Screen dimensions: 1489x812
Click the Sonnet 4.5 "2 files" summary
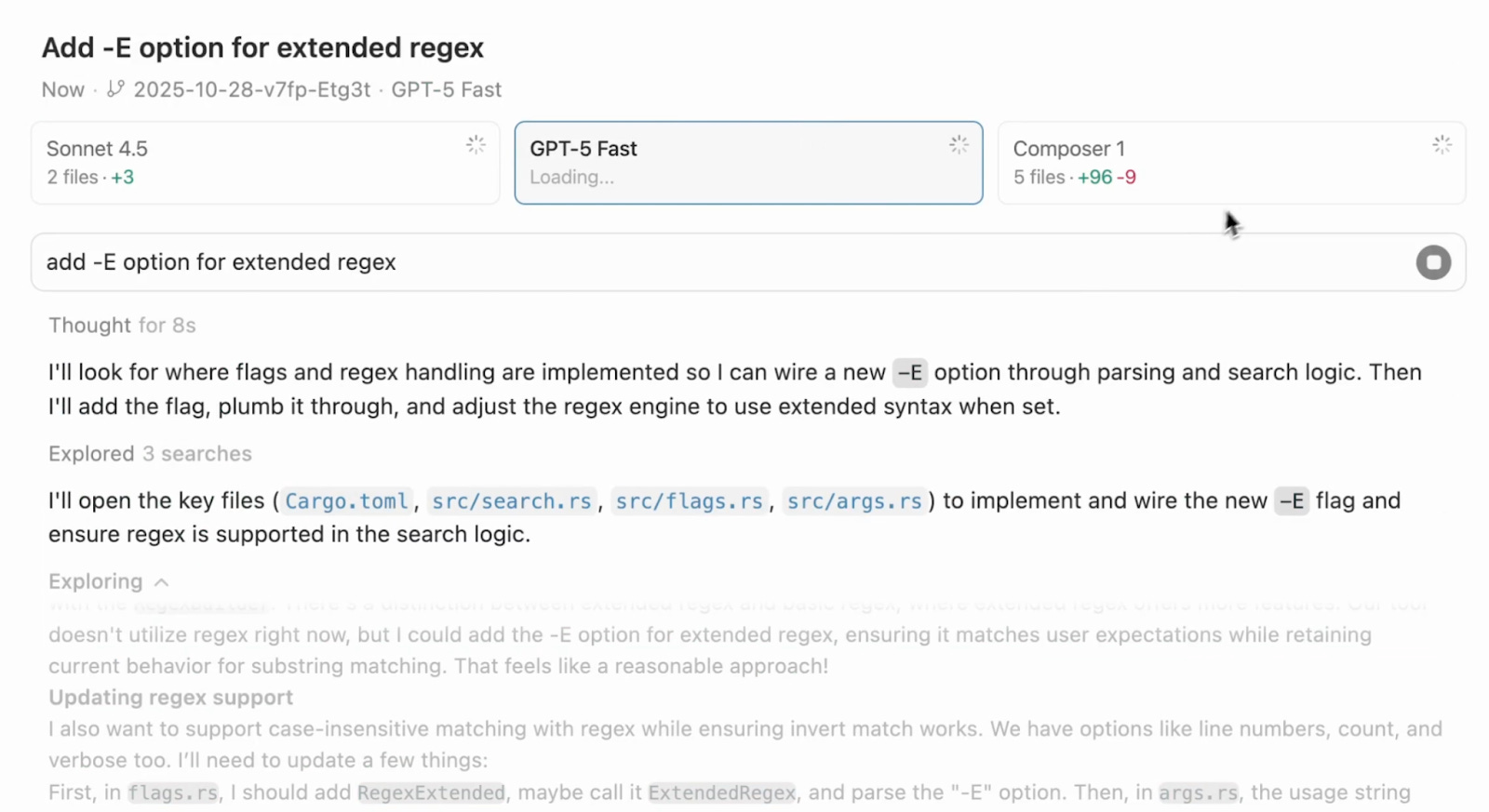(x=73, y=178)
